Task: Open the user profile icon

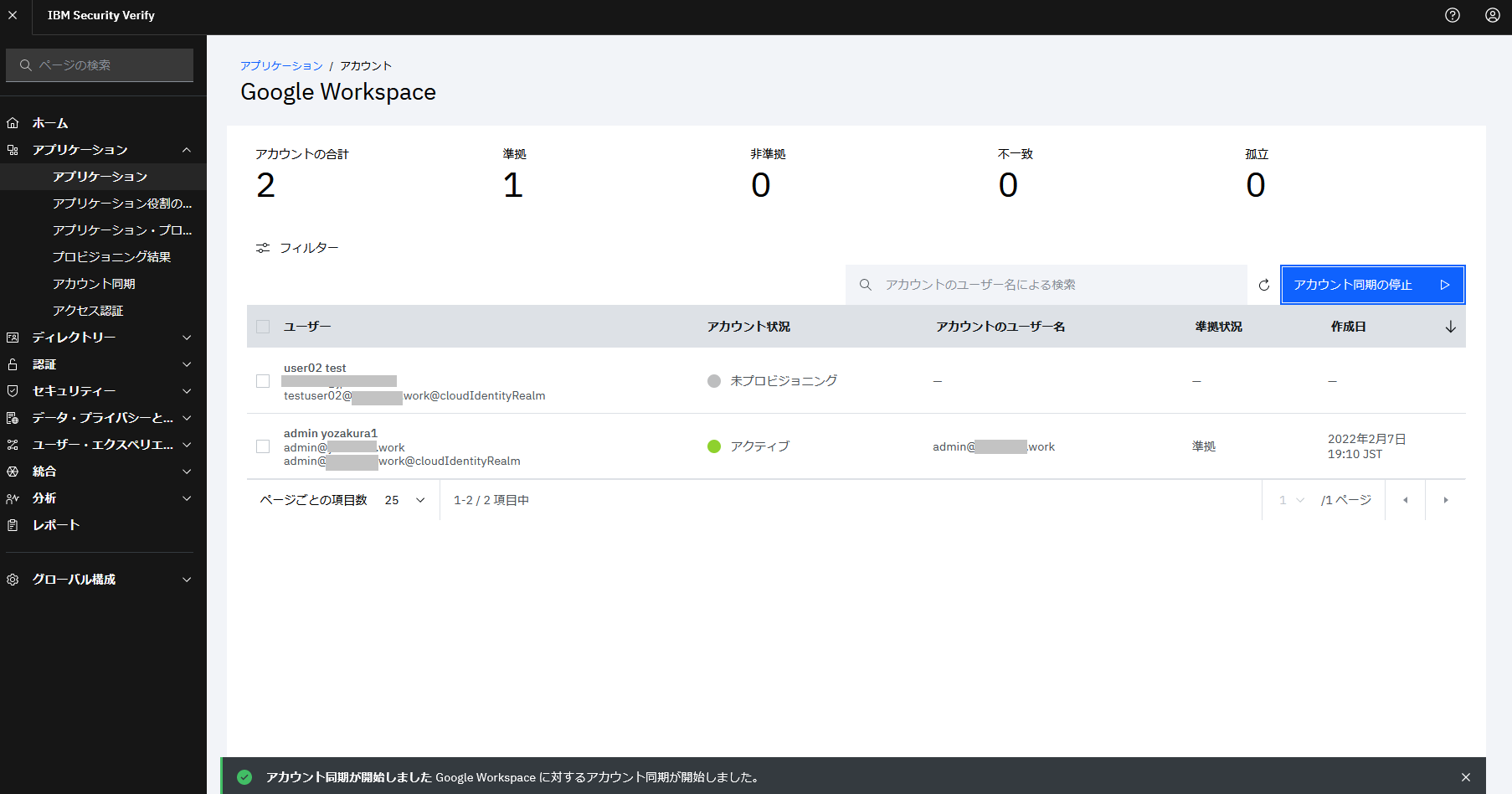Action: (1493, 15)
